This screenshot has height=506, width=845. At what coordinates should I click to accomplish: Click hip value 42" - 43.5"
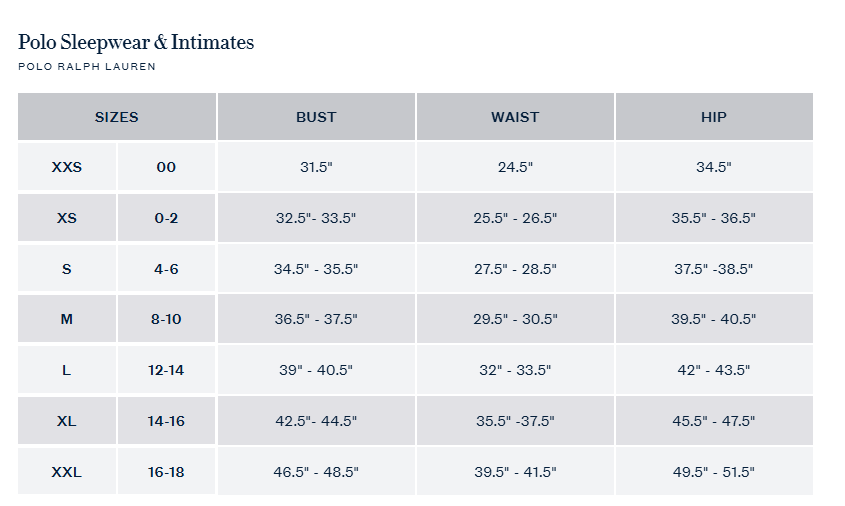point(714,370)
